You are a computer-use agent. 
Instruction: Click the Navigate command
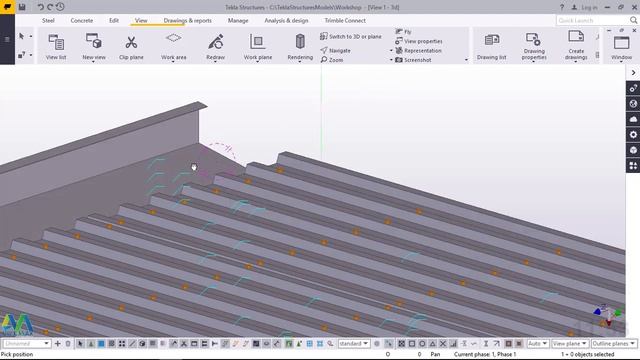336,50
